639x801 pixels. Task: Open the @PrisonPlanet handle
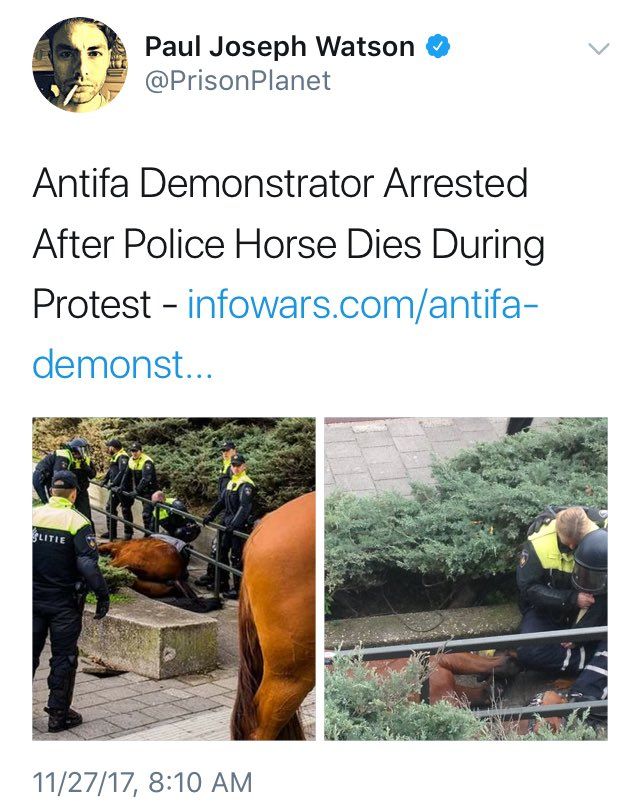click(238, 81)
